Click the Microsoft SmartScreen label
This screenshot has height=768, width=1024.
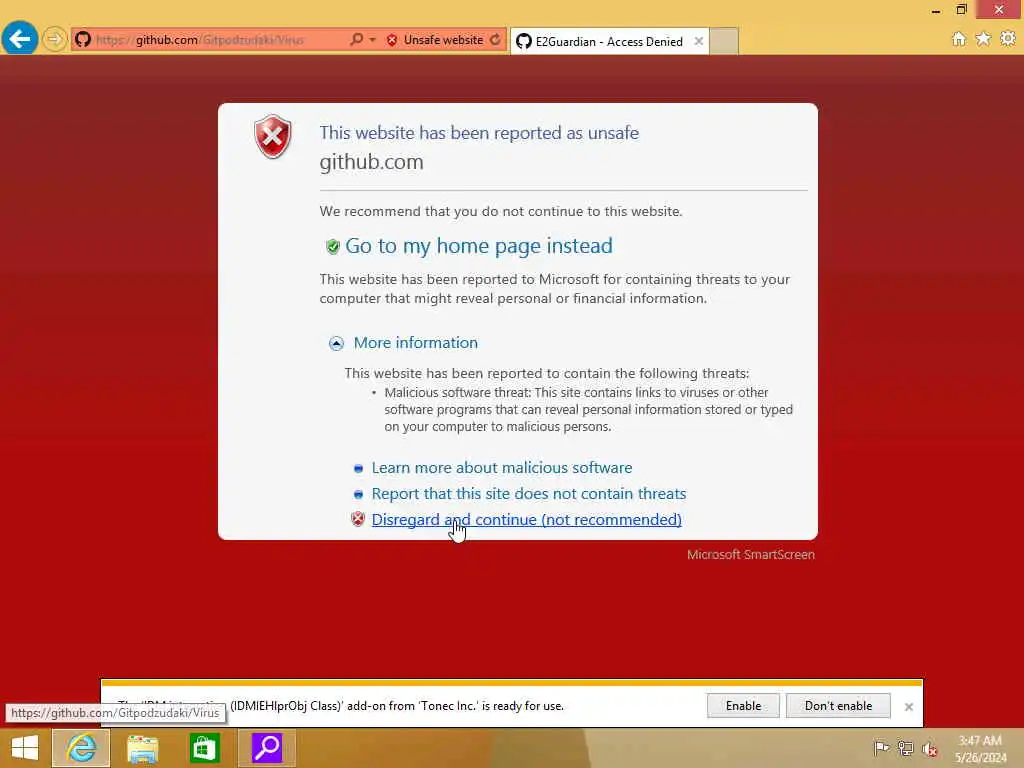point(750,554)
